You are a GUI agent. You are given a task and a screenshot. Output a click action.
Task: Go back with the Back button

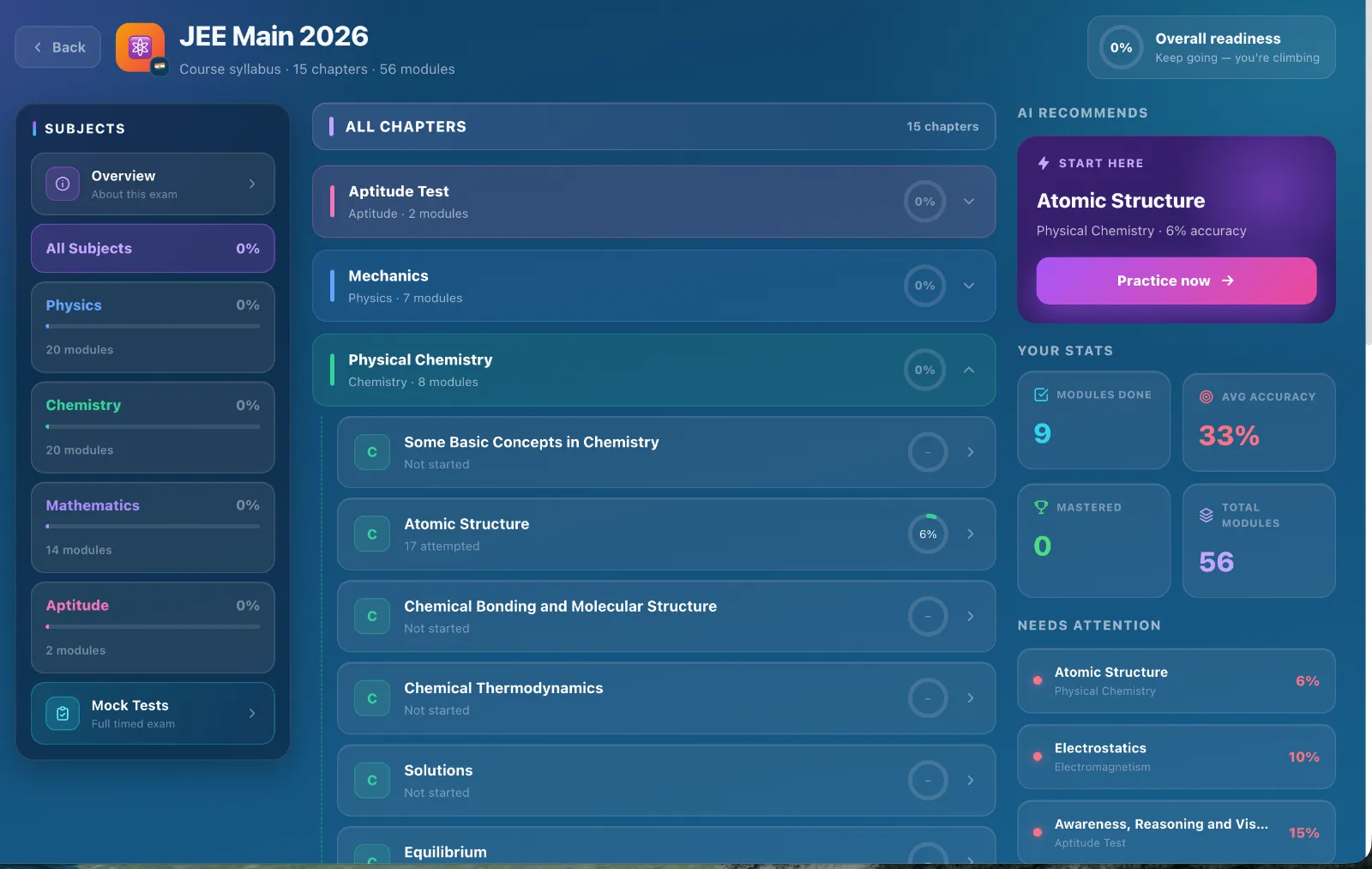pyautogui.click(x=57, y=47)
